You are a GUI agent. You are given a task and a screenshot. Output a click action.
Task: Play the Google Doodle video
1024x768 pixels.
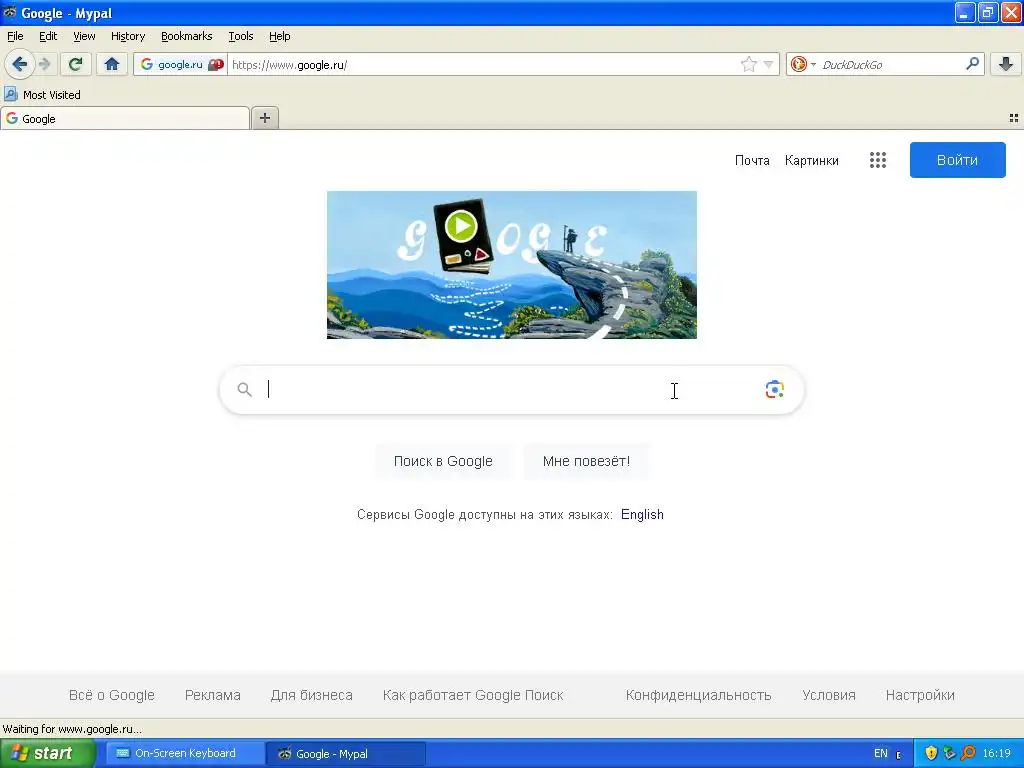461,226
